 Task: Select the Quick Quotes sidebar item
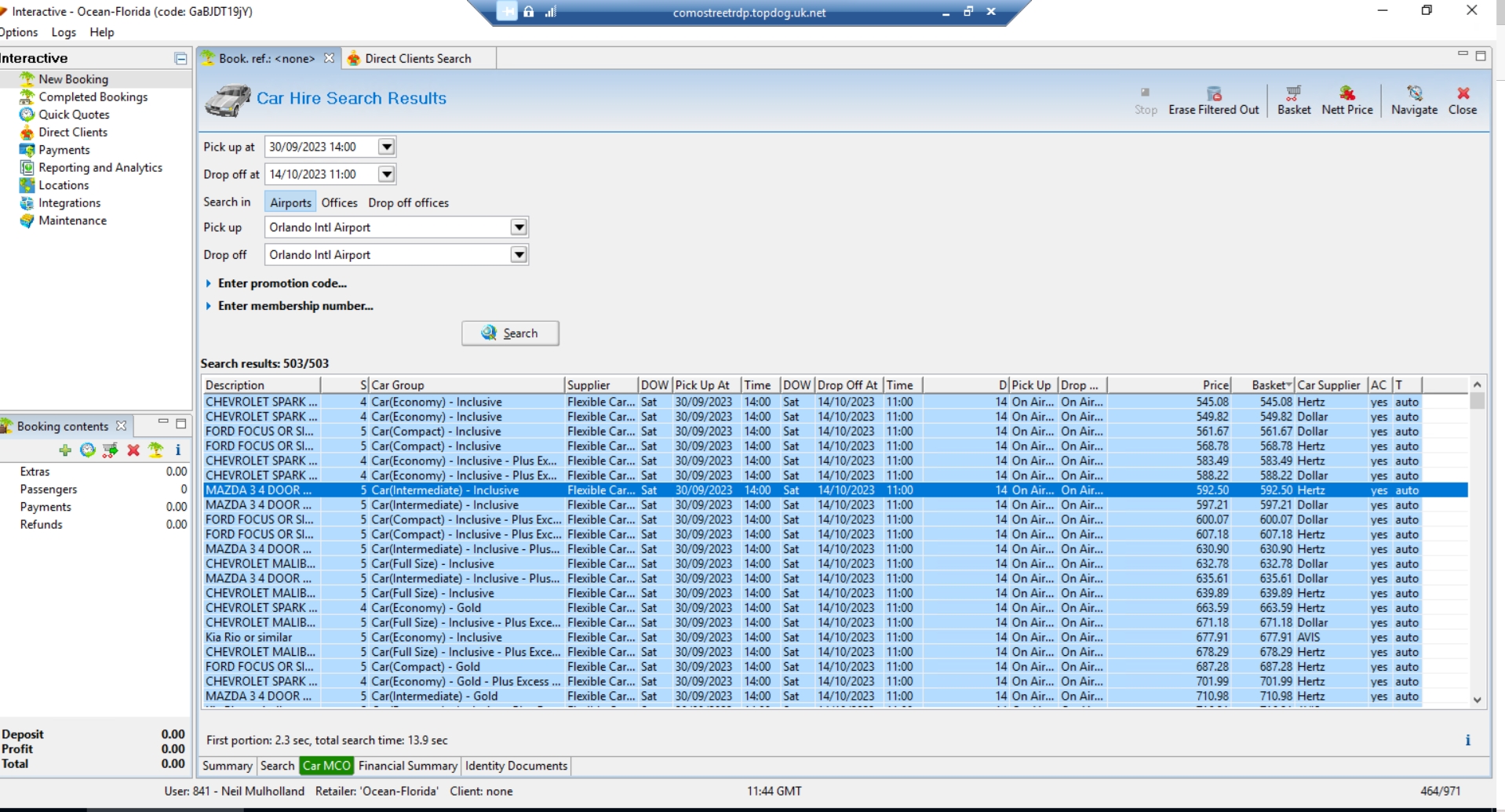(74, 115)
